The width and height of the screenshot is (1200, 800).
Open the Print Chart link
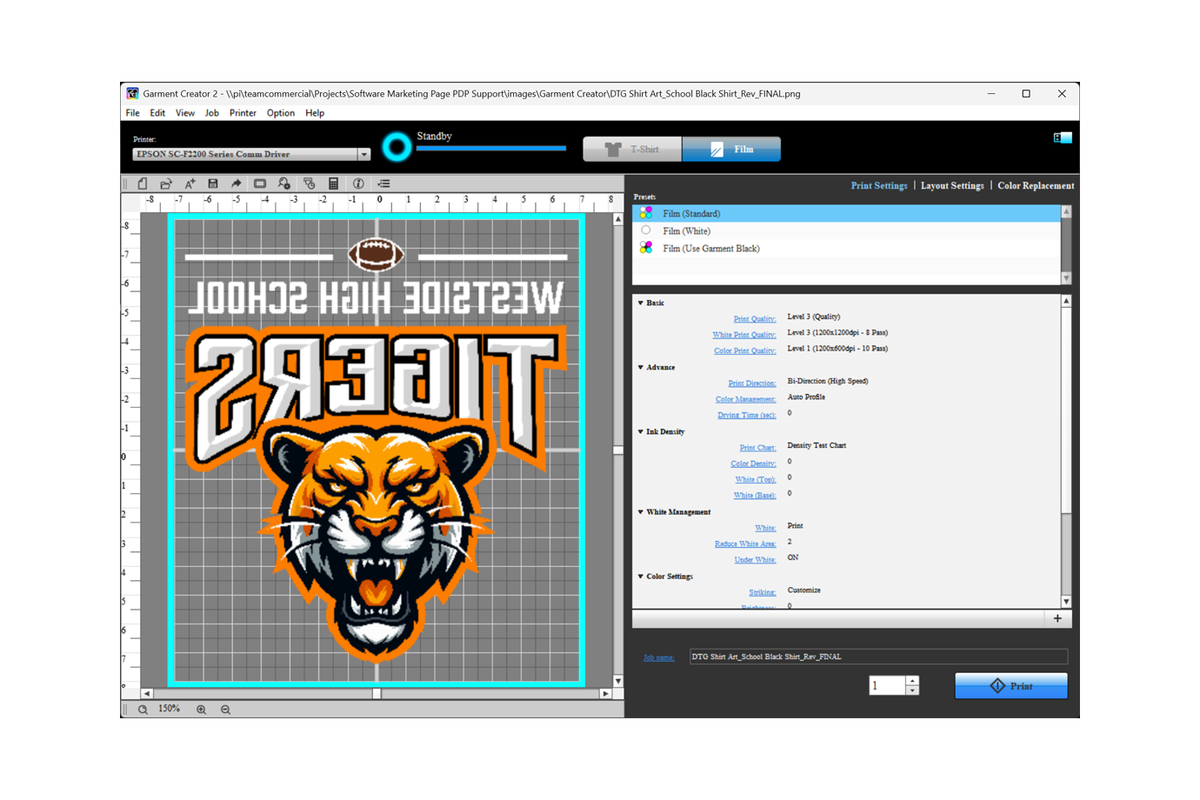tap(758, 448)
